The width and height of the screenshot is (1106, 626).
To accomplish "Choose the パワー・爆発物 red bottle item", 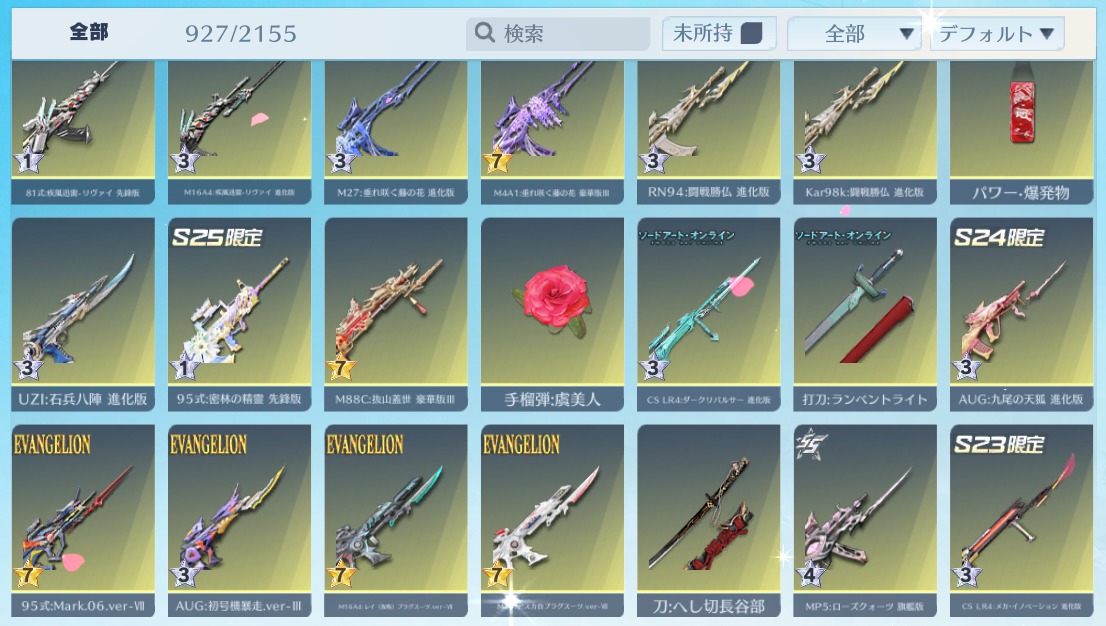I will [1021, 132].
